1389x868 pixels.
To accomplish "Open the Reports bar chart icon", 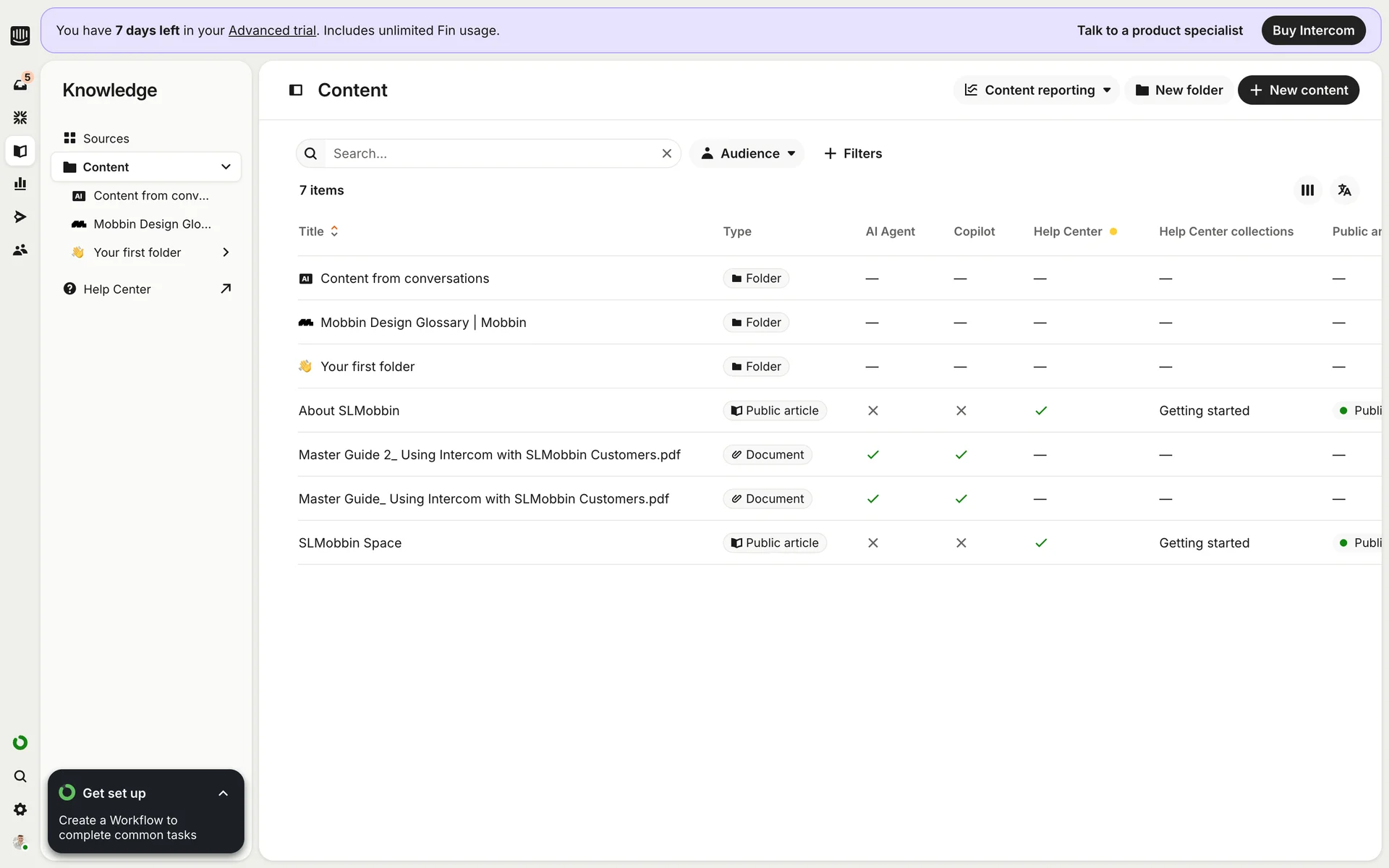I will click(20, 184).
